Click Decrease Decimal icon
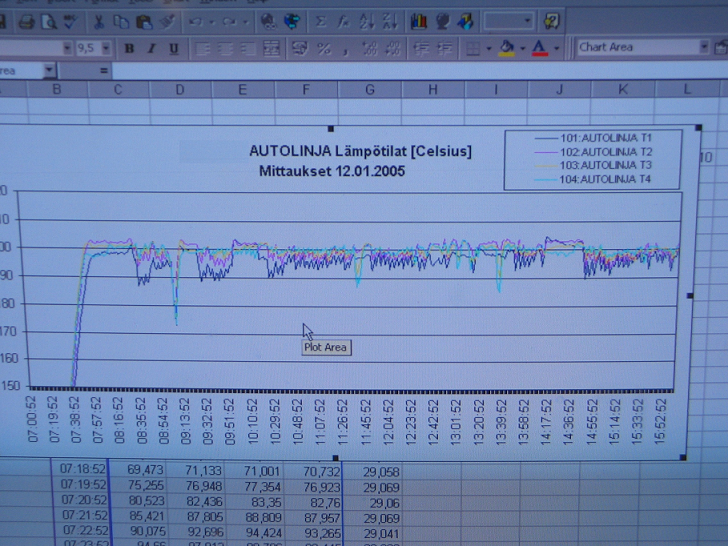728x546 pixels. click(393, 48)
